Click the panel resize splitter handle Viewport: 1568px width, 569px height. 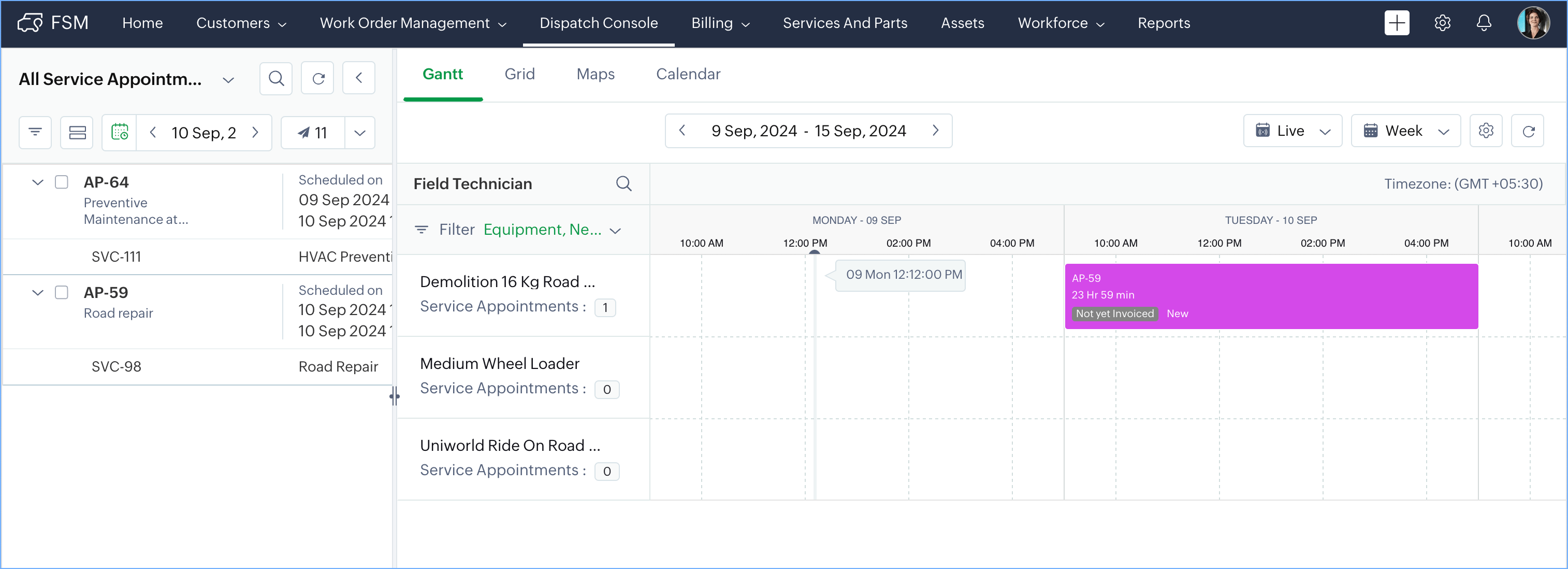click(395, 396)
